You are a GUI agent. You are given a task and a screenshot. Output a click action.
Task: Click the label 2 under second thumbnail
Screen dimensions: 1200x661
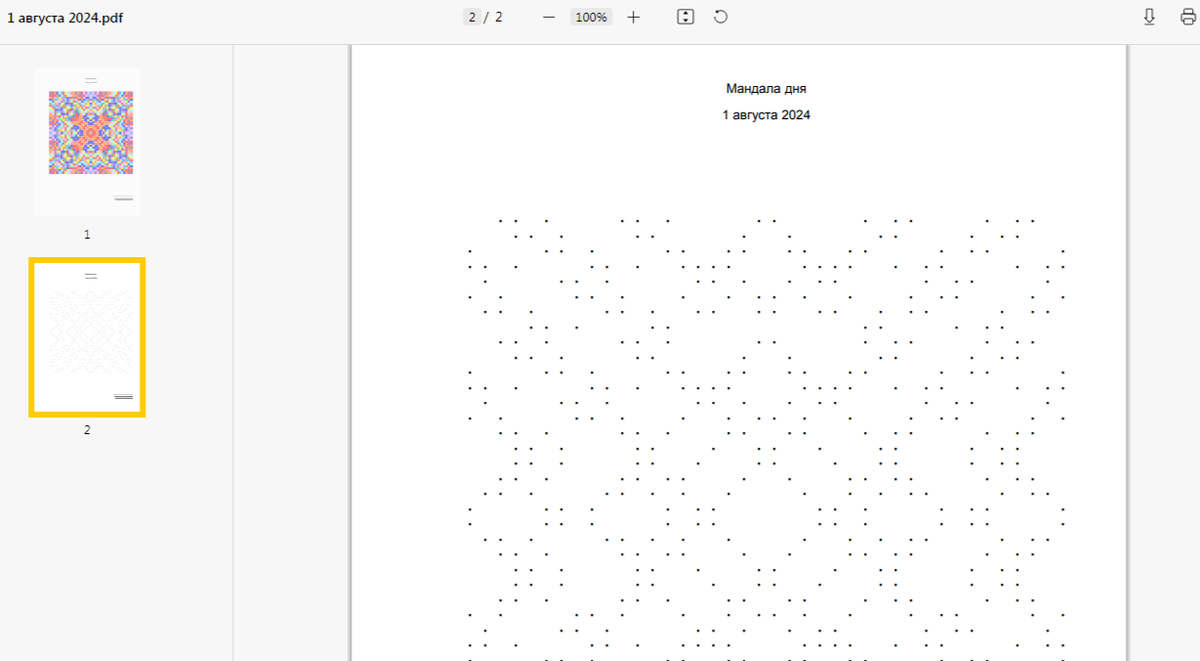[87, 430]
